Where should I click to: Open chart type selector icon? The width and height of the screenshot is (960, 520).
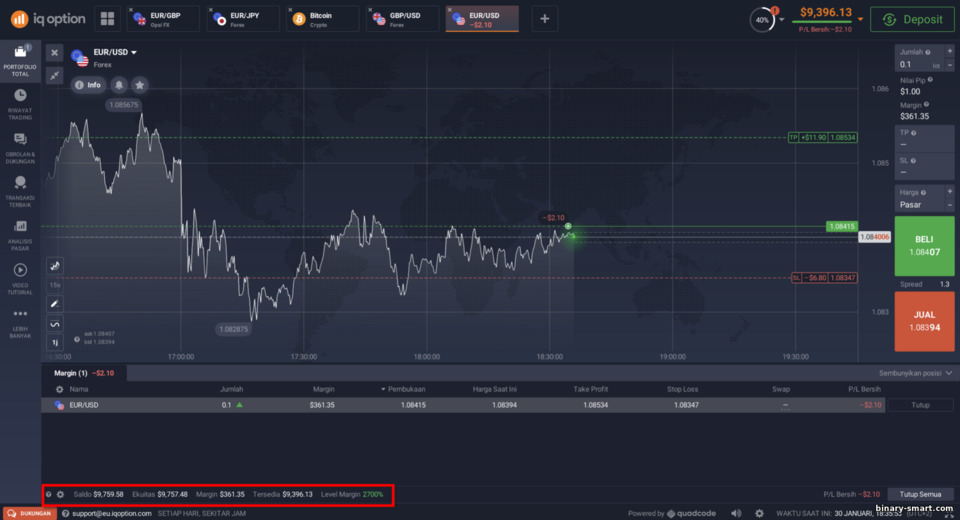click(x=54, y=266)
